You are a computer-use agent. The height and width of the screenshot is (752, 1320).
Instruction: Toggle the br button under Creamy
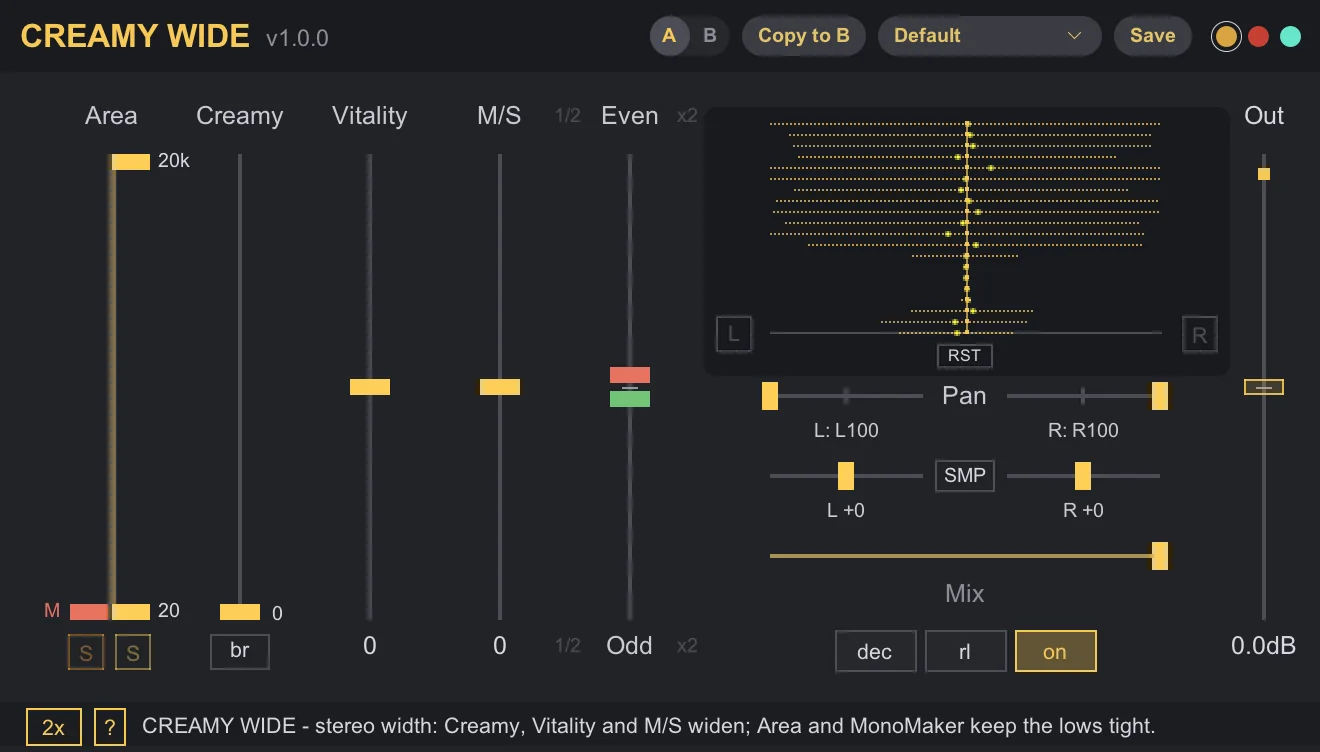(x=240, y=651)
